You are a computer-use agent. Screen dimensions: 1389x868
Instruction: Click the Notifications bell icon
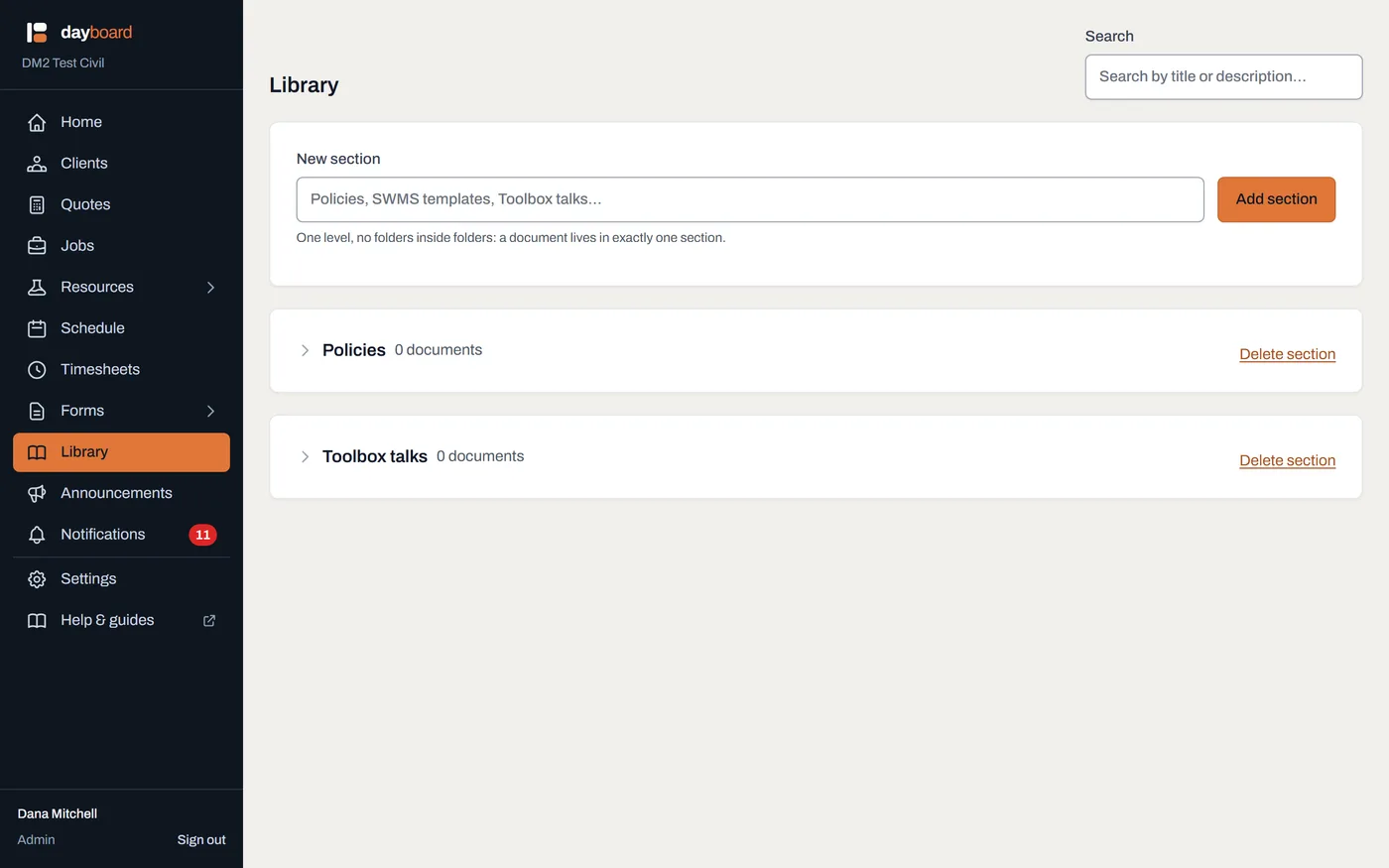tap(37, 535)
